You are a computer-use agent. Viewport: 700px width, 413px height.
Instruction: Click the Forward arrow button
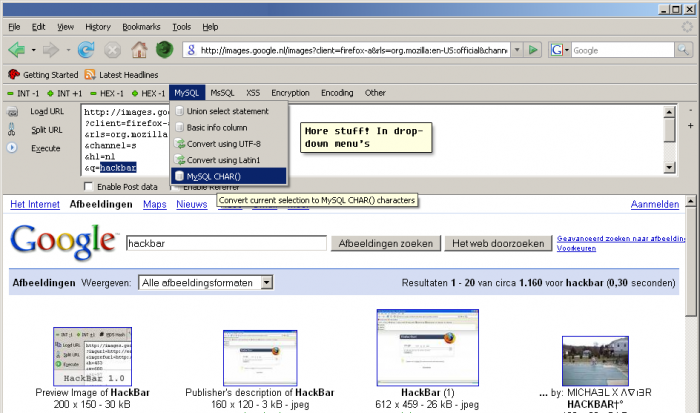(x=50, y=50)
